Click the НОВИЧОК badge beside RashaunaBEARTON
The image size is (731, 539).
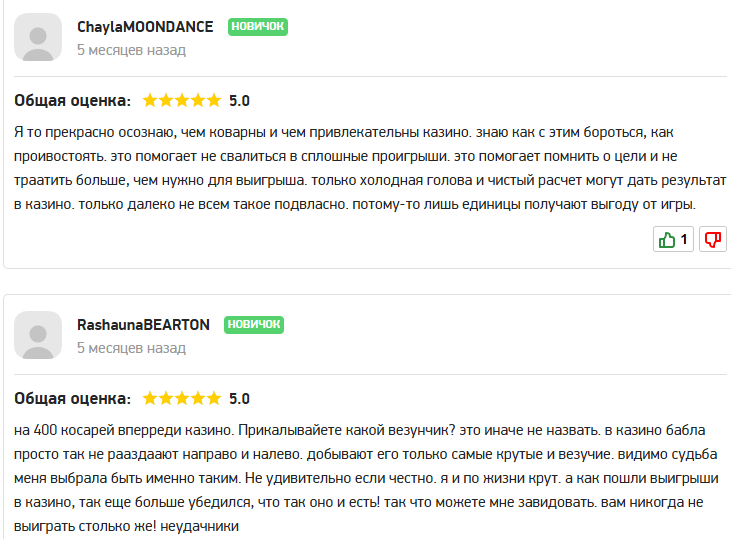point(254,325)
